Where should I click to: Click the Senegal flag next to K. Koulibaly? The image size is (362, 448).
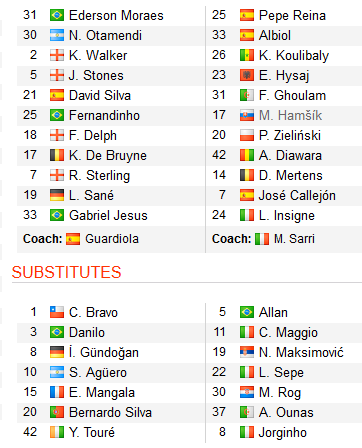coord(247,55)
